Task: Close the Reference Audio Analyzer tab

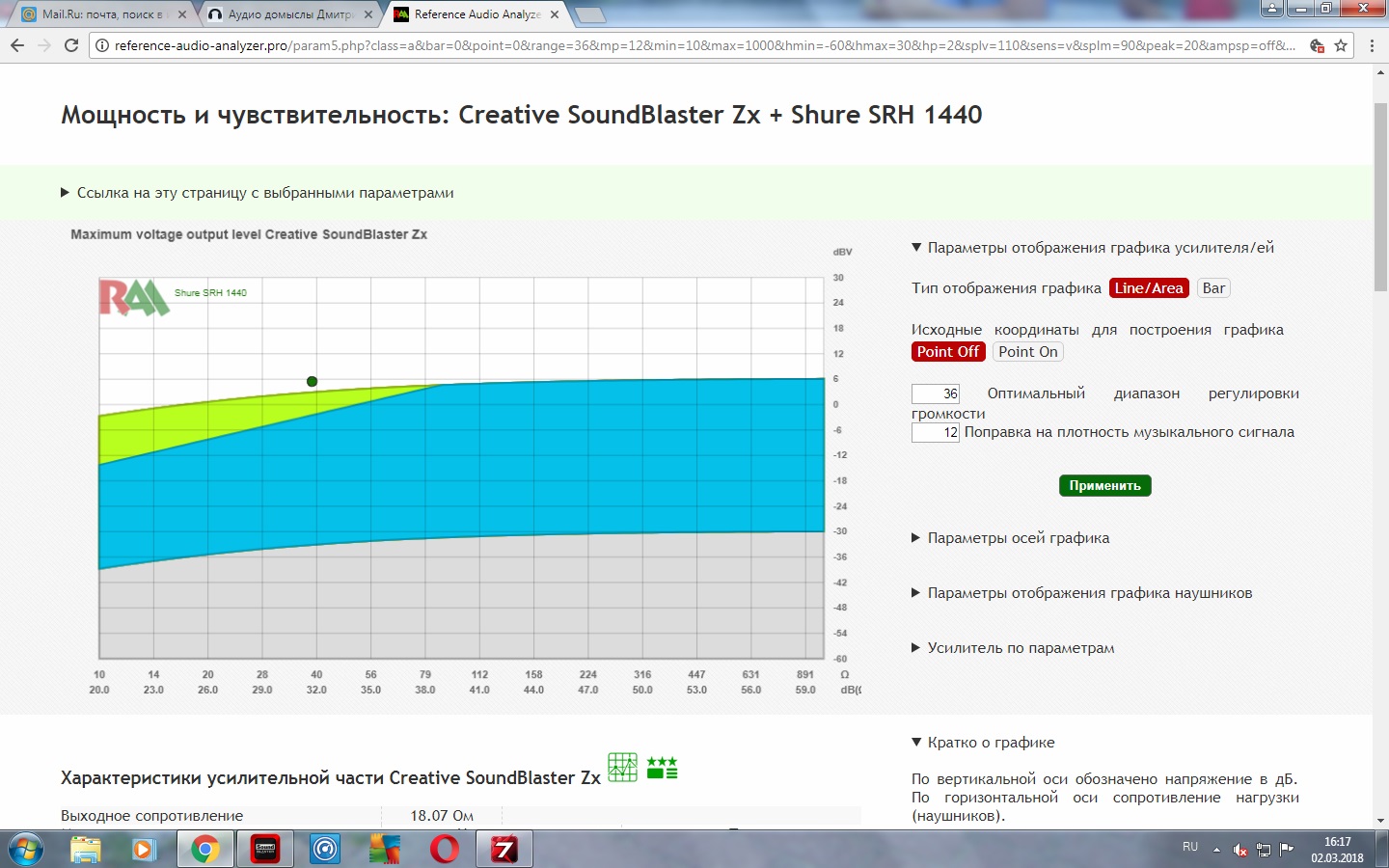Action: 555,14
